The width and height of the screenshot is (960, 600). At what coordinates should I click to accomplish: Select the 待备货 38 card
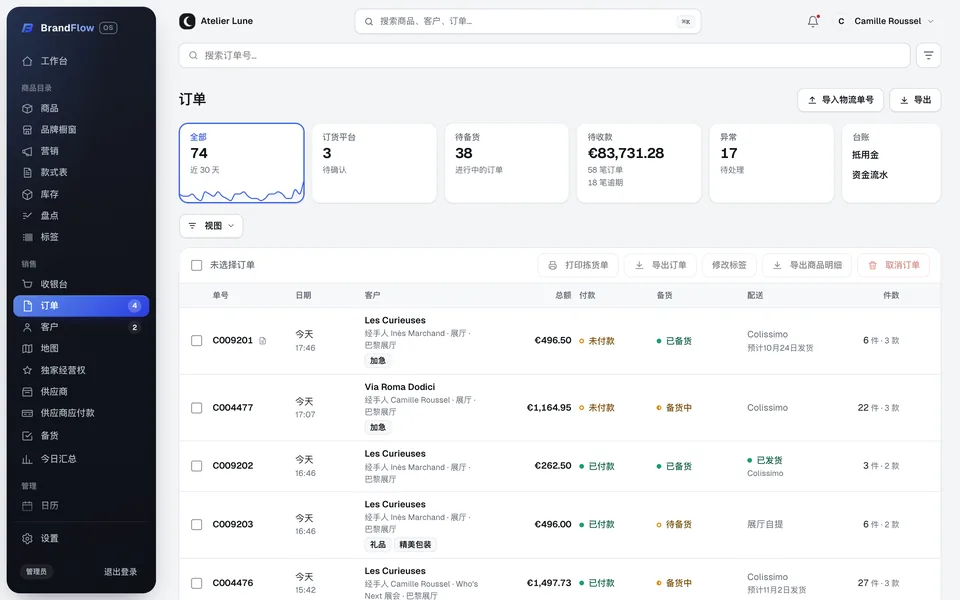506,163
